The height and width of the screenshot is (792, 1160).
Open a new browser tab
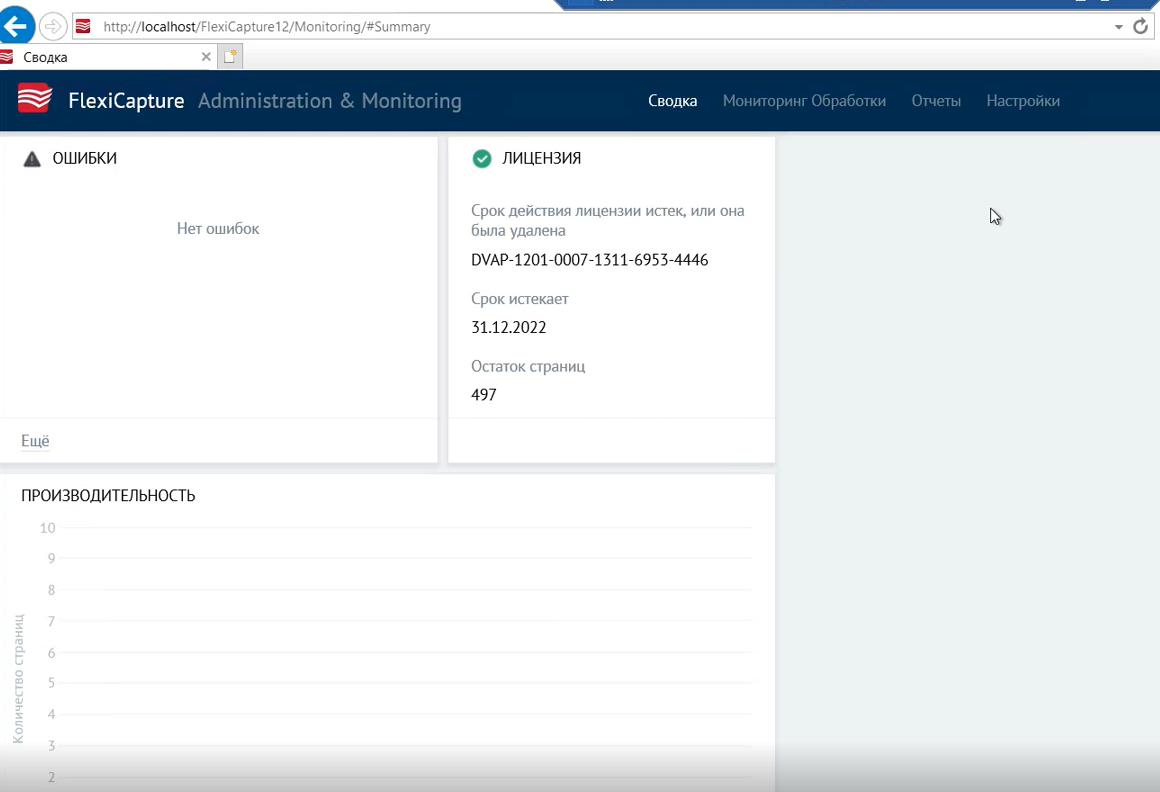[230, 57]
